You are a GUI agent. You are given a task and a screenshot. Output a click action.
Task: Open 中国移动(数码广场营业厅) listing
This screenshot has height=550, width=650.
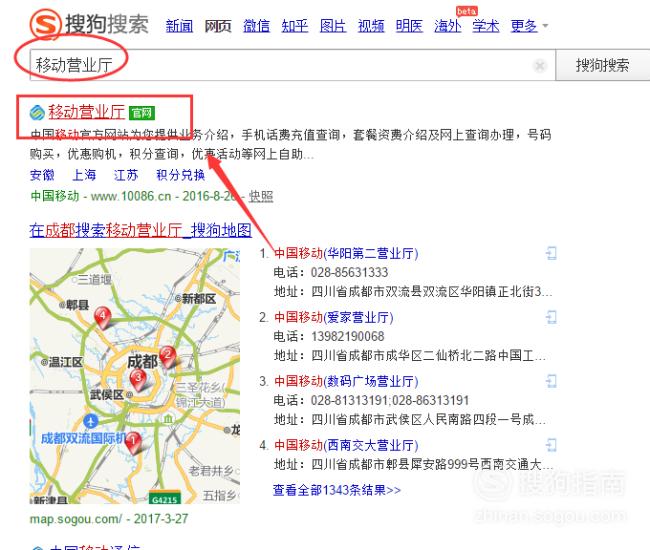click(346, 381)
